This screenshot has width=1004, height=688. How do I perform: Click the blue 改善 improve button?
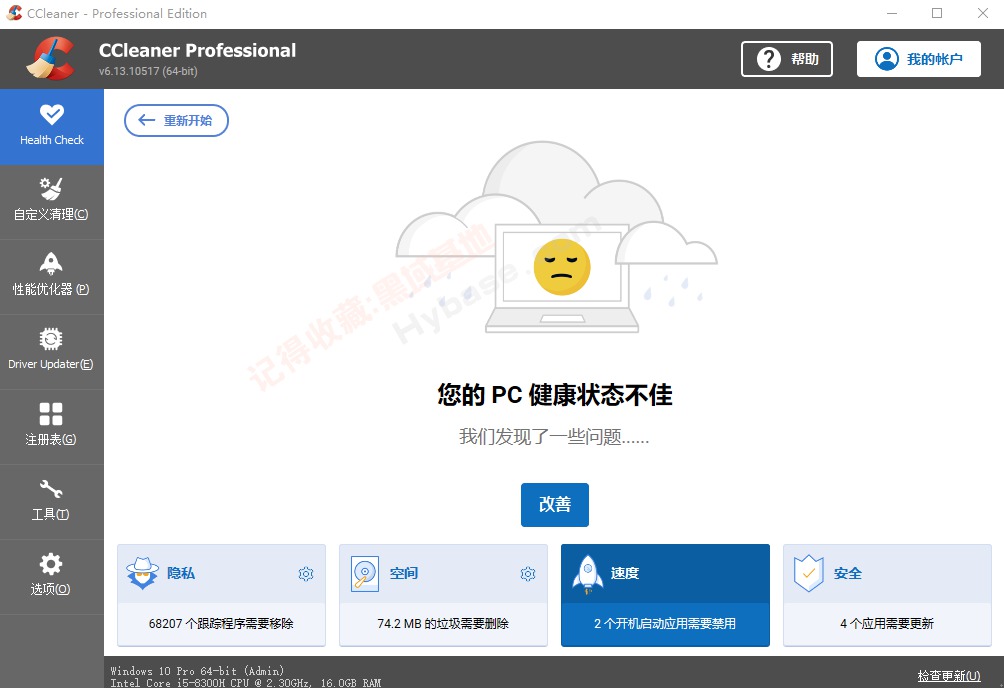tap(555, 505)
